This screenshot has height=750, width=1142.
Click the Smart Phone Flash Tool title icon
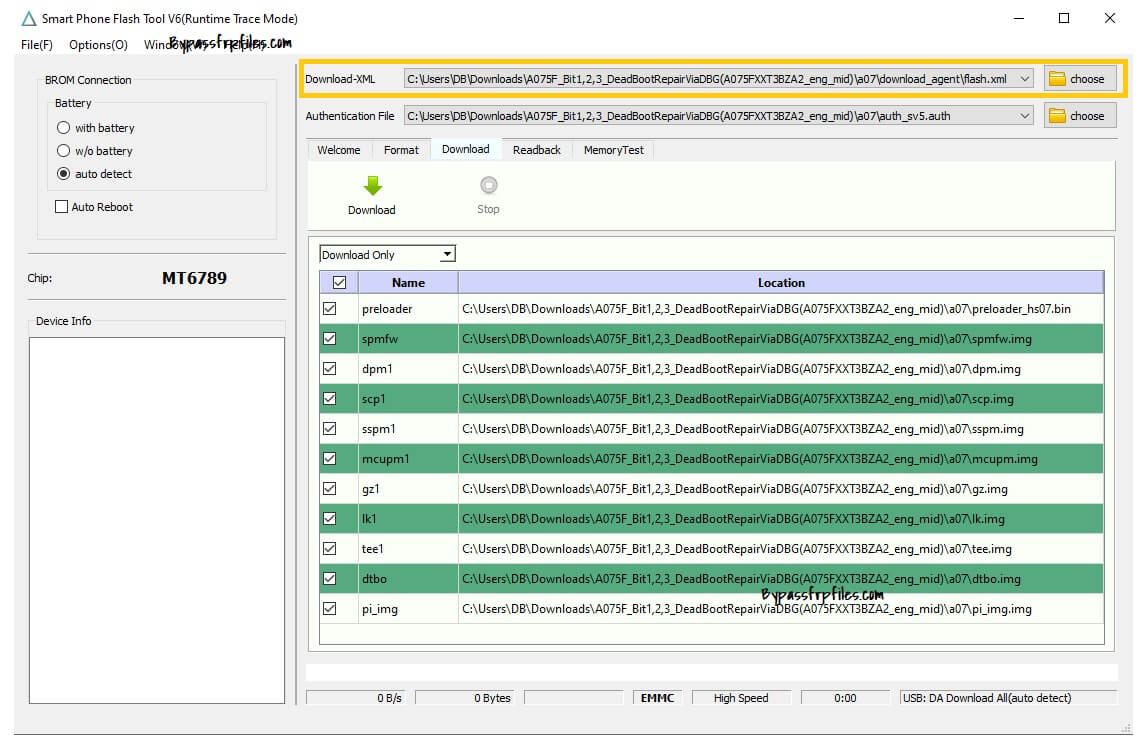[28, 19]
